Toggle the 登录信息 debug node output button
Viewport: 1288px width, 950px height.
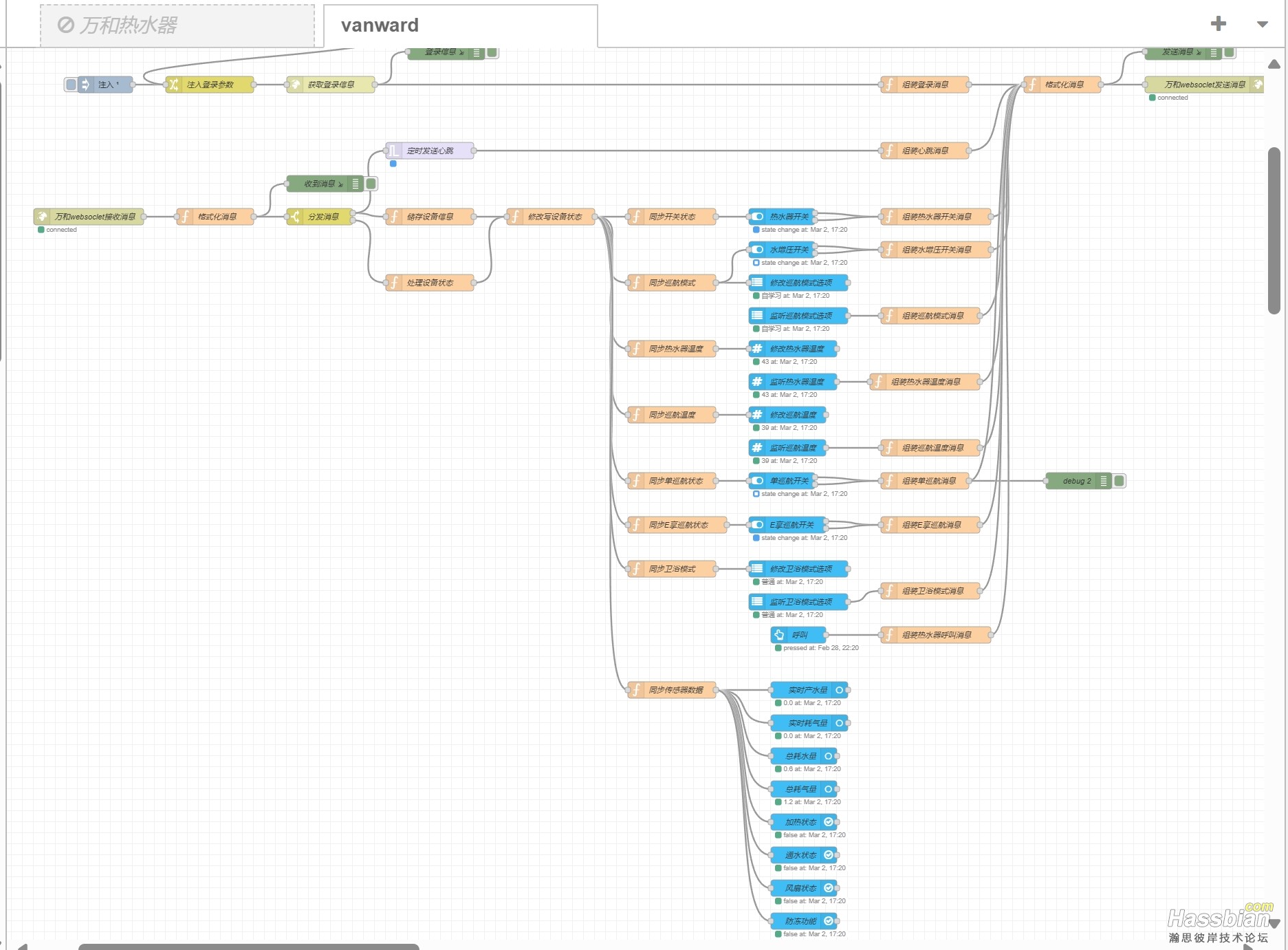click(492, 52)
